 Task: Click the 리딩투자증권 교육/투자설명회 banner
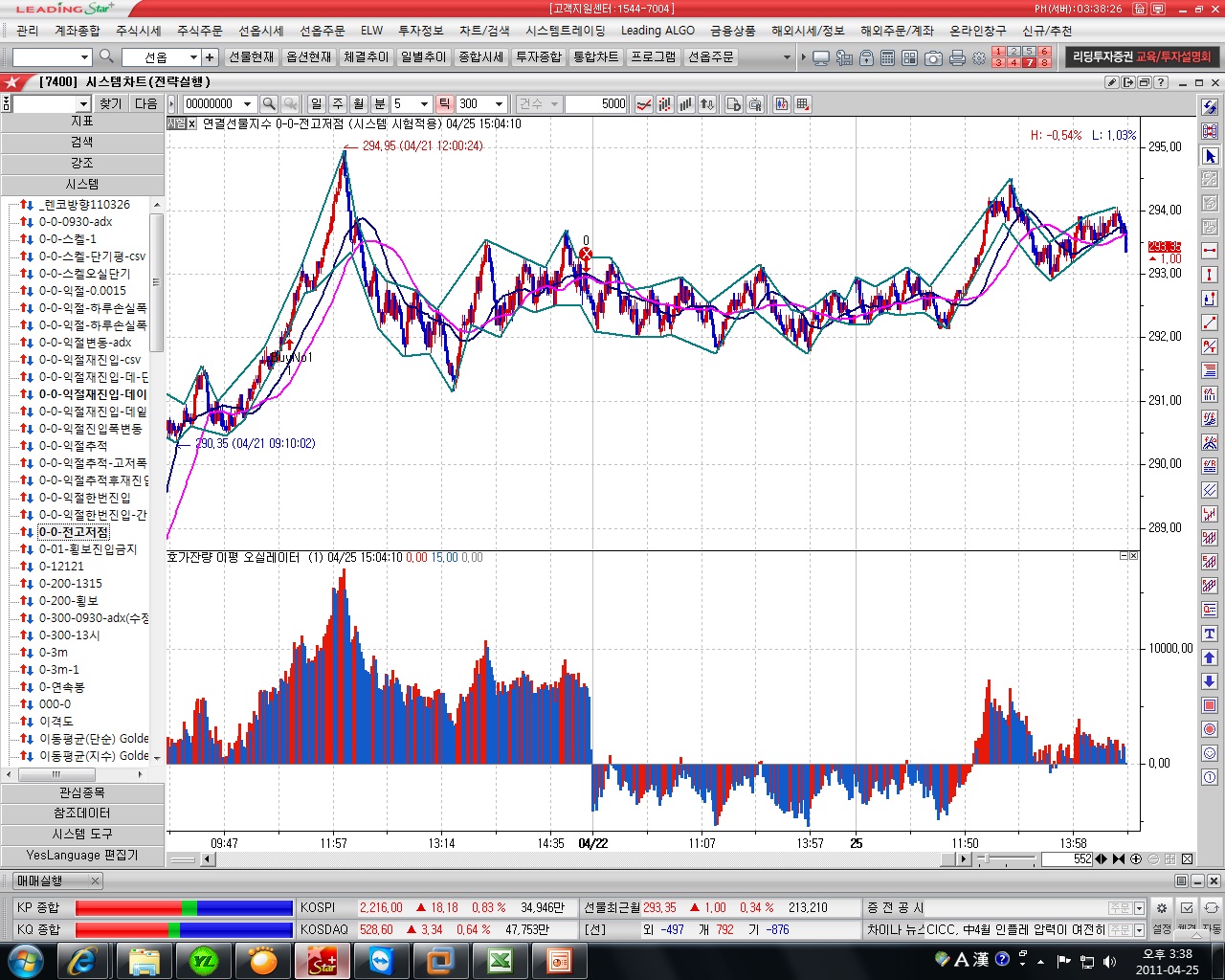coord(1142,57)
